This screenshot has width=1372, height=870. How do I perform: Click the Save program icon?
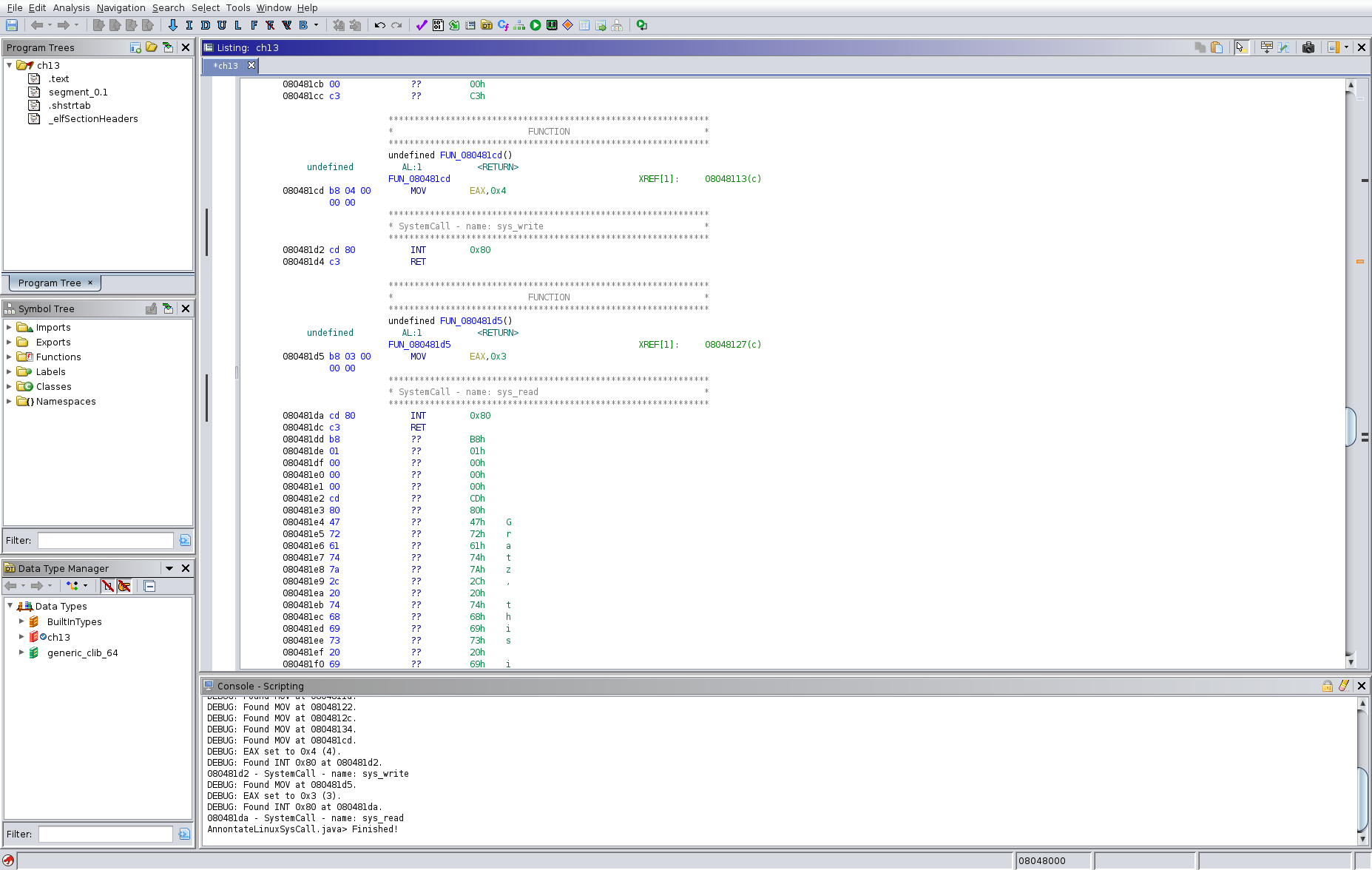(x=12, y=25)
